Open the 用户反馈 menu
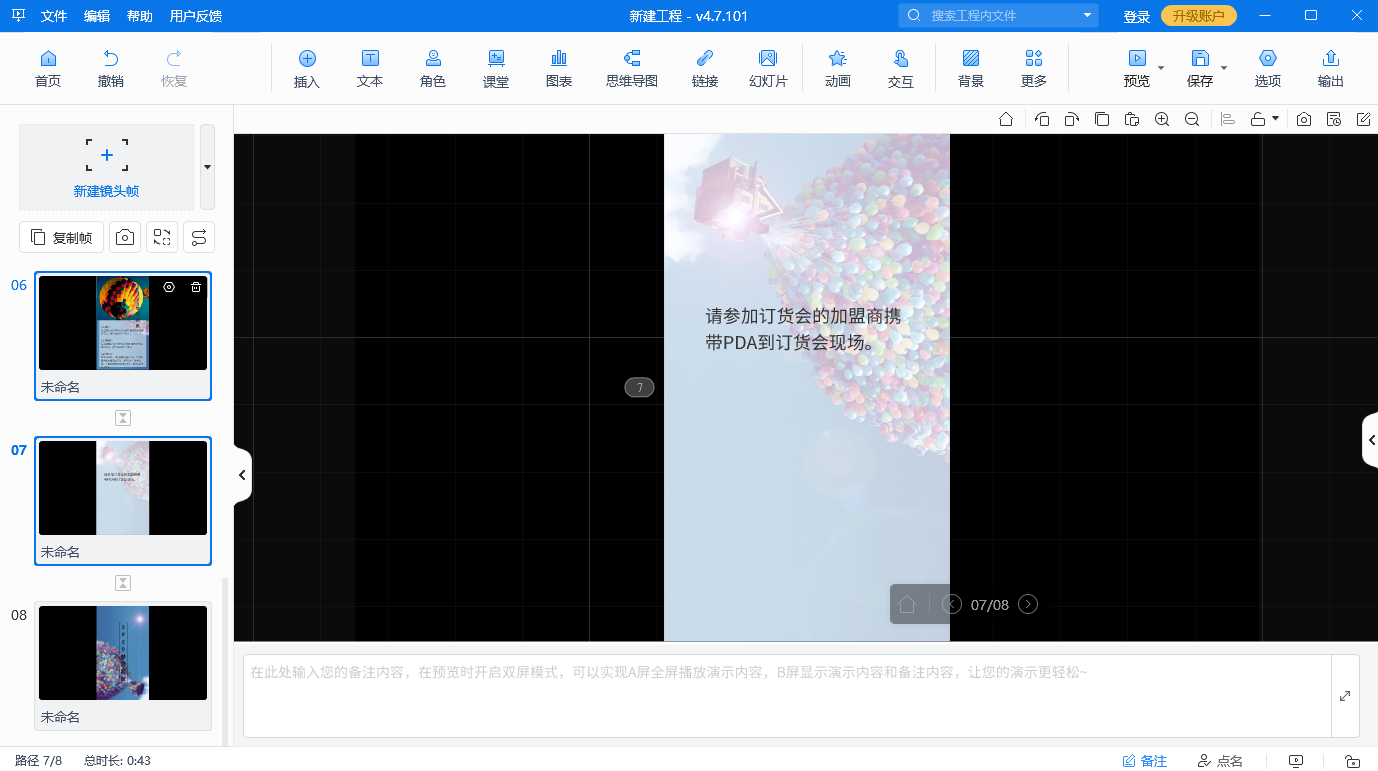 tap(196, 16)
